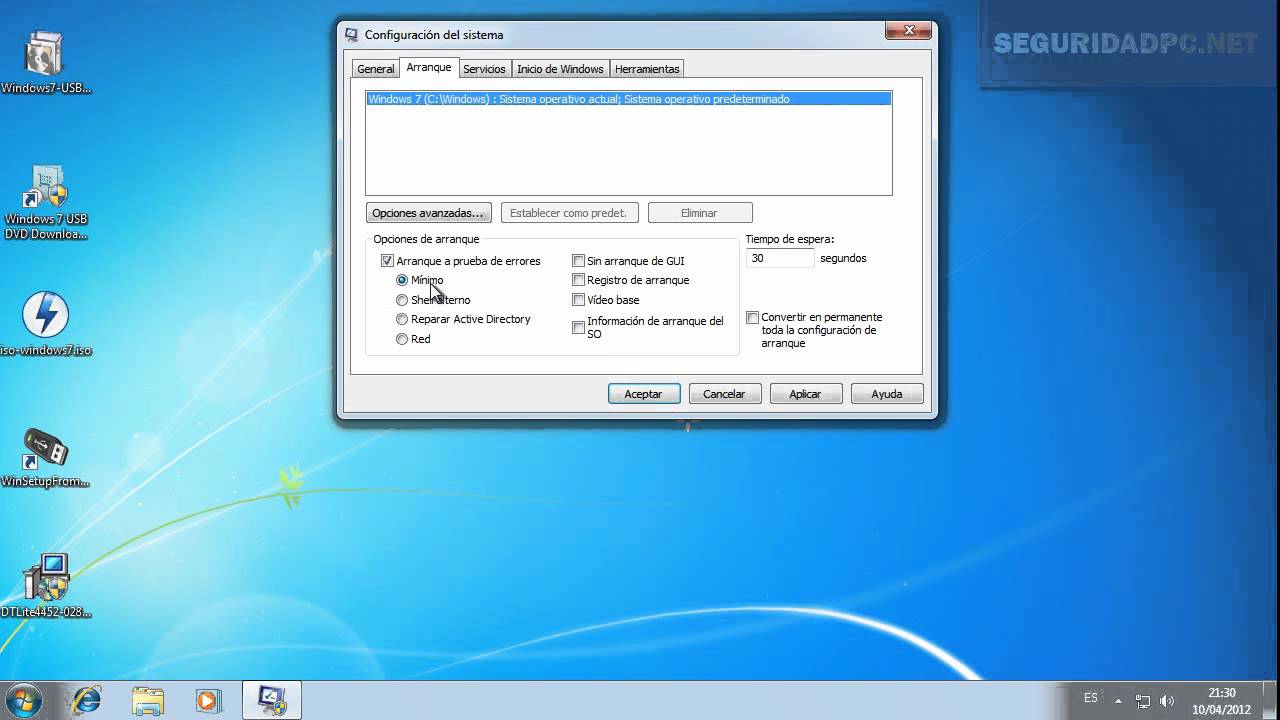Select the Mínimo radio option
The image size is (1280, 720).
402,280
